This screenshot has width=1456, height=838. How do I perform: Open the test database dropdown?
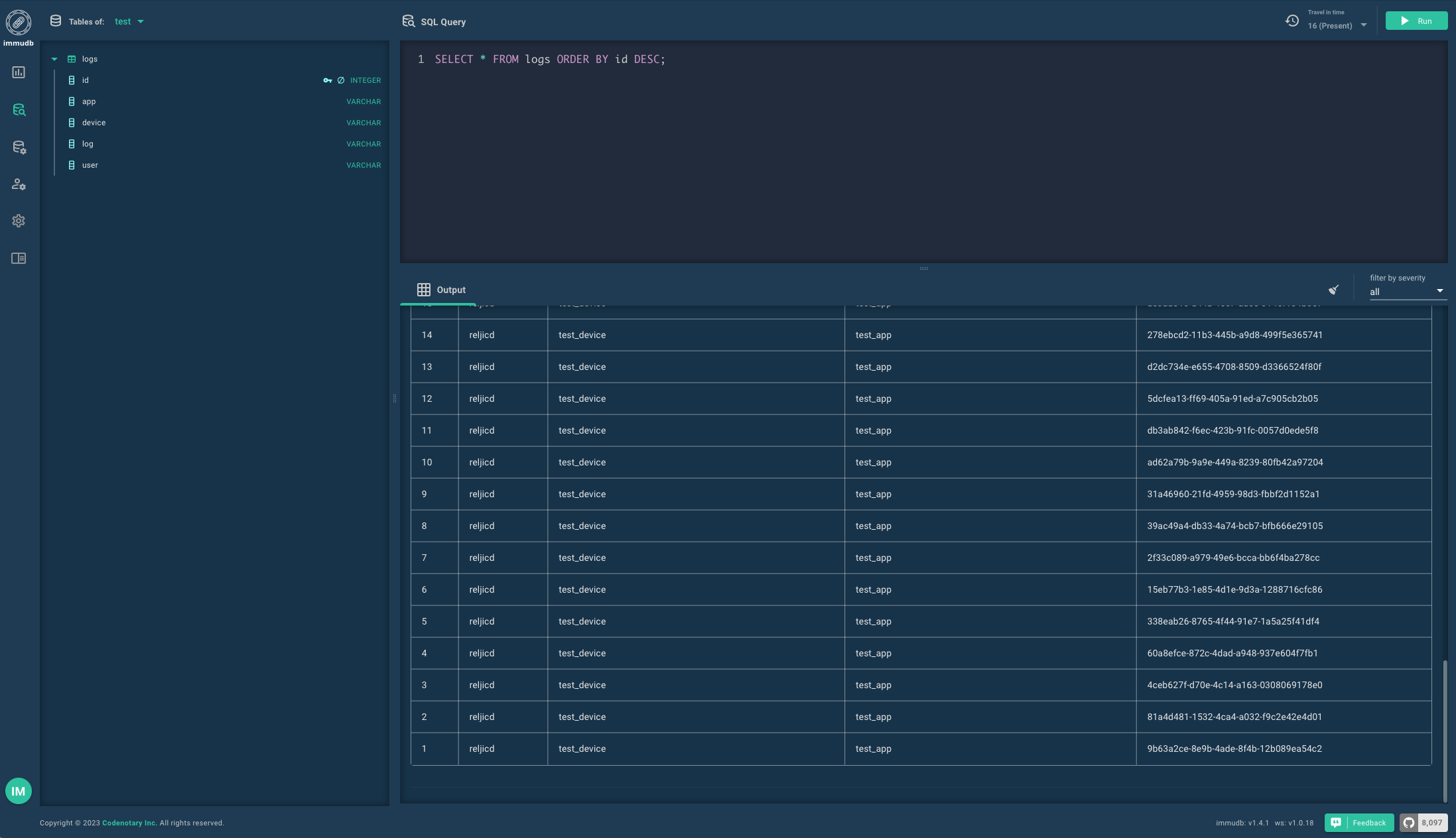tap(129, 22)
